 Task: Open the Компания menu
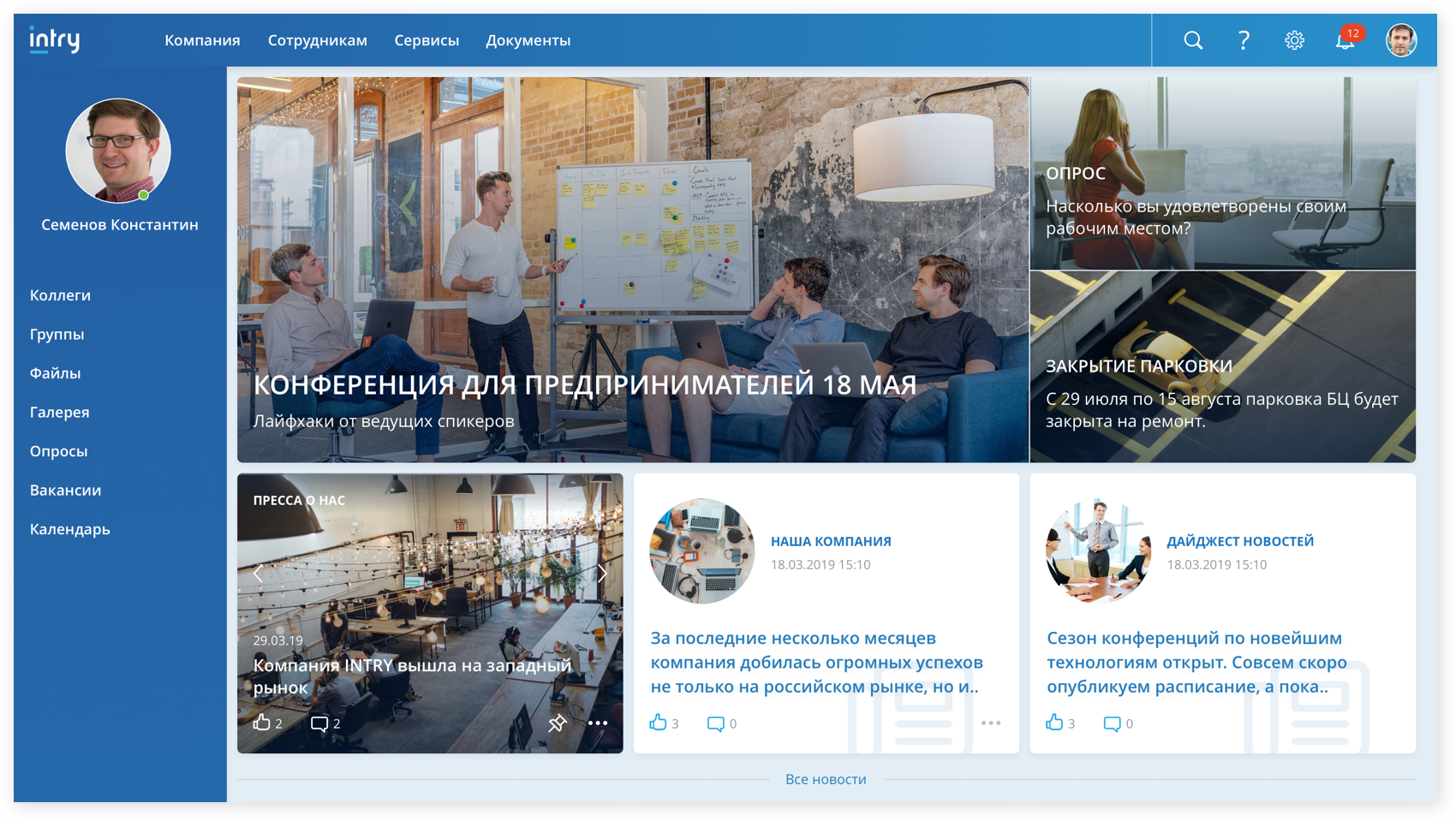202,39
